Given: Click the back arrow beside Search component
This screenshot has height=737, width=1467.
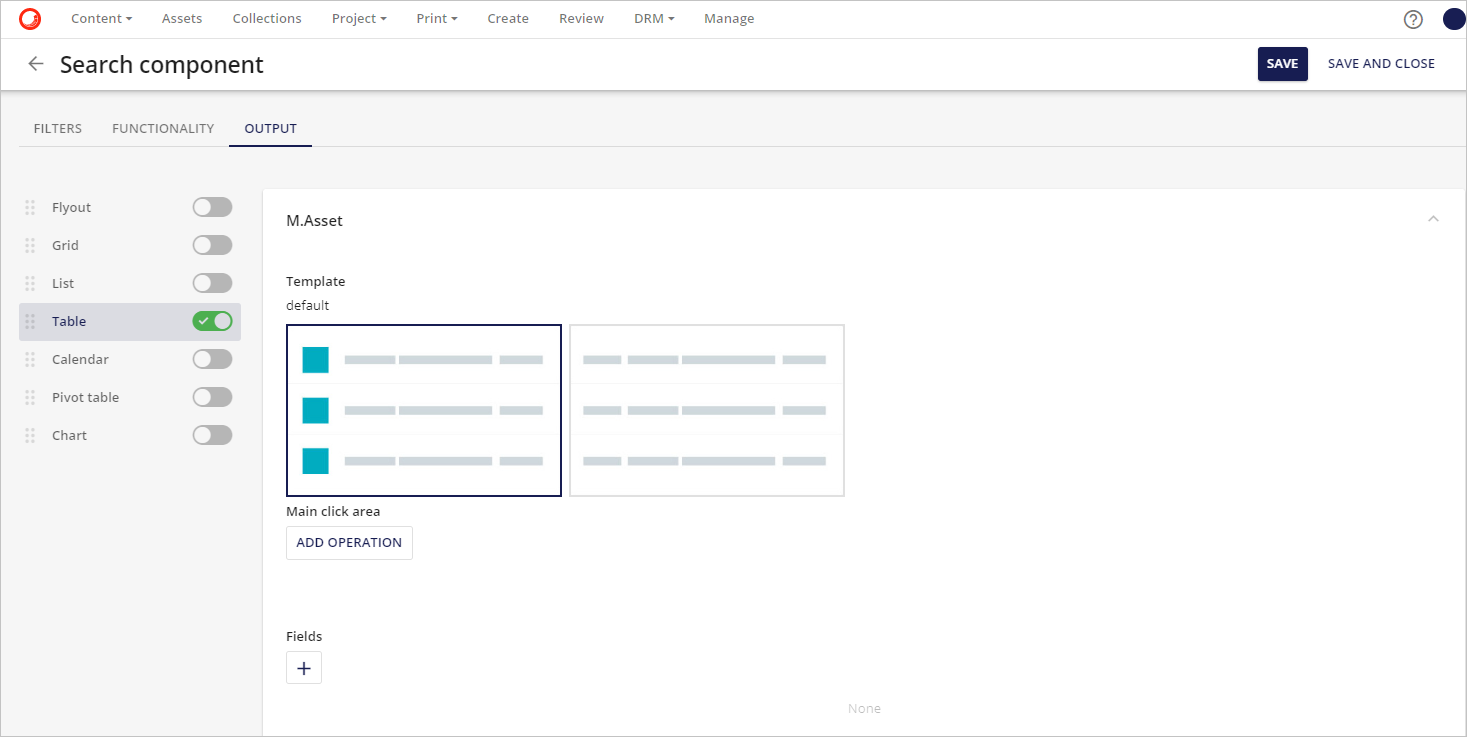Looking at the screenshot, I should (36, 64).
